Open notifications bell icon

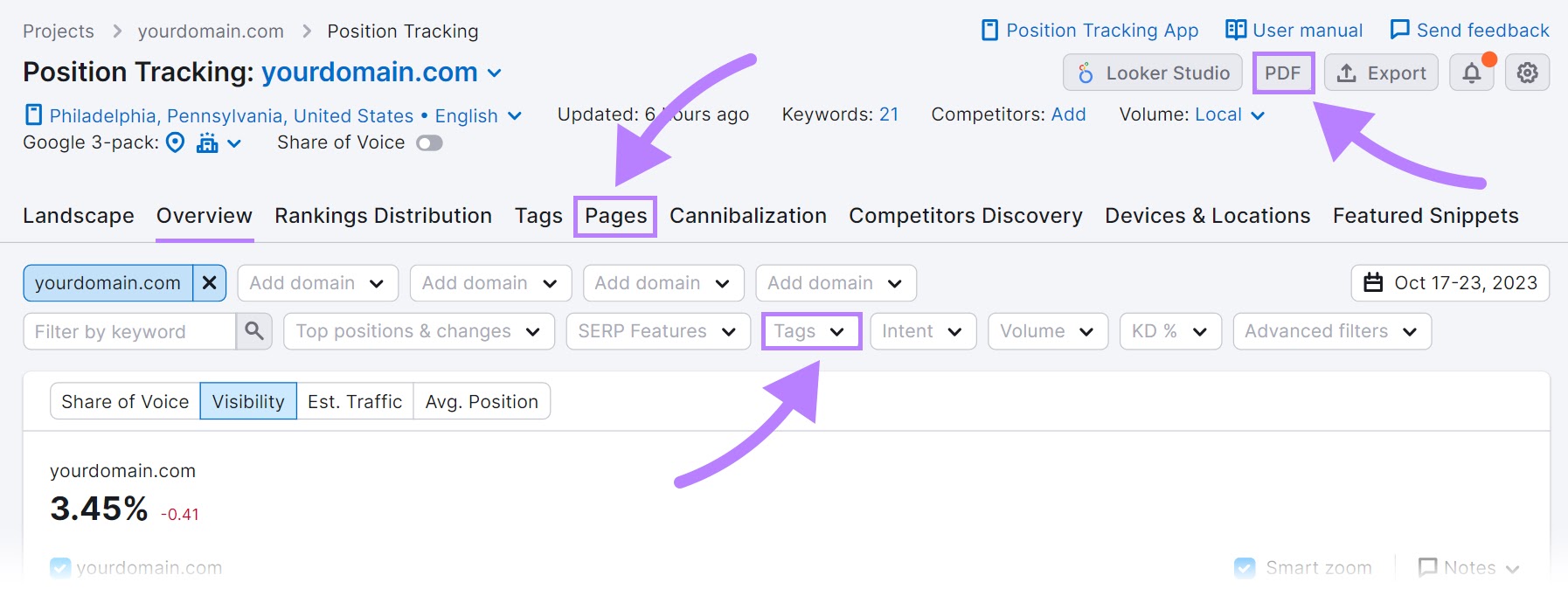1472,73
